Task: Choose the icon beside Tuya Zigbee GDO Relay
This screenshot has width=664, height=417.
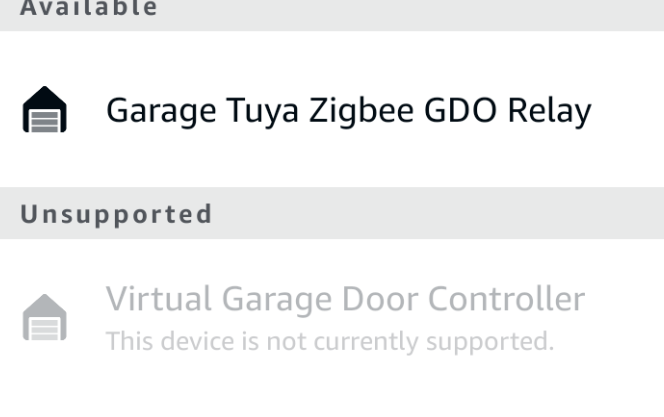Action: [44, 109]
